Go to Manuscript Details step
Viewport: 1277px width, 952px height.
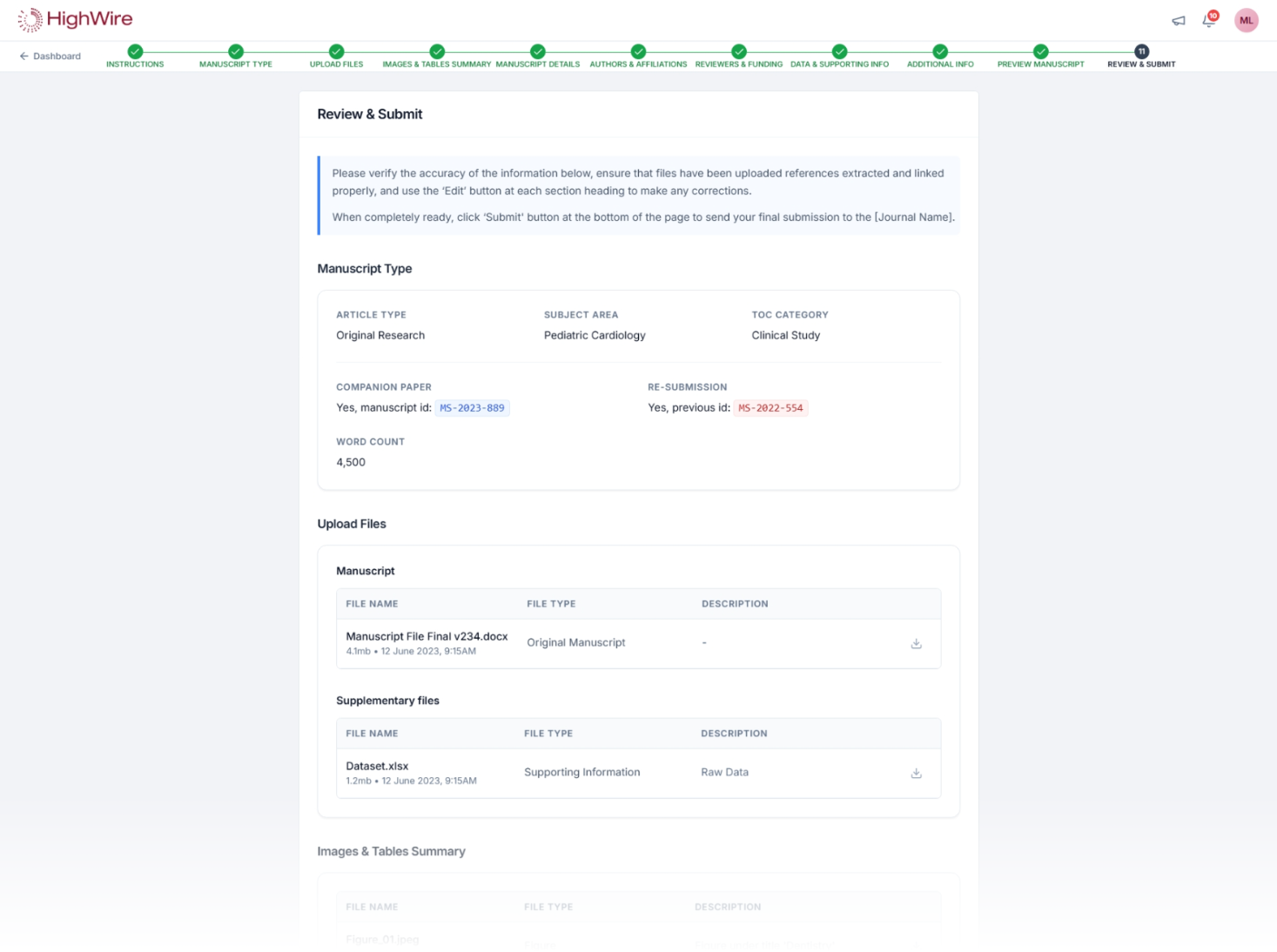pos(537,57)
